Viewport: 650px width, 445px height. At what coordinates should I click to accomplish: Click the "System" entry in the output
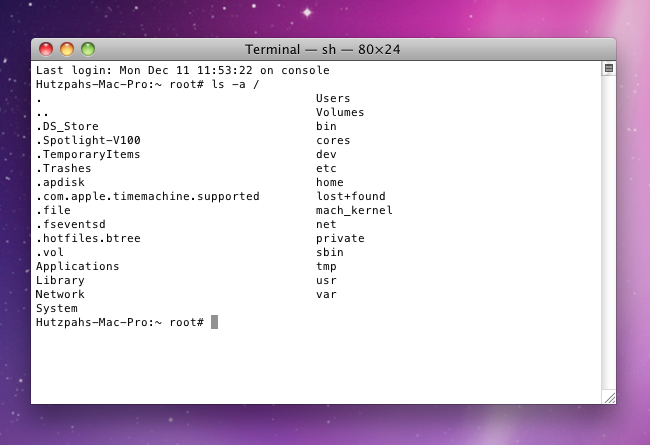[56, 308]
